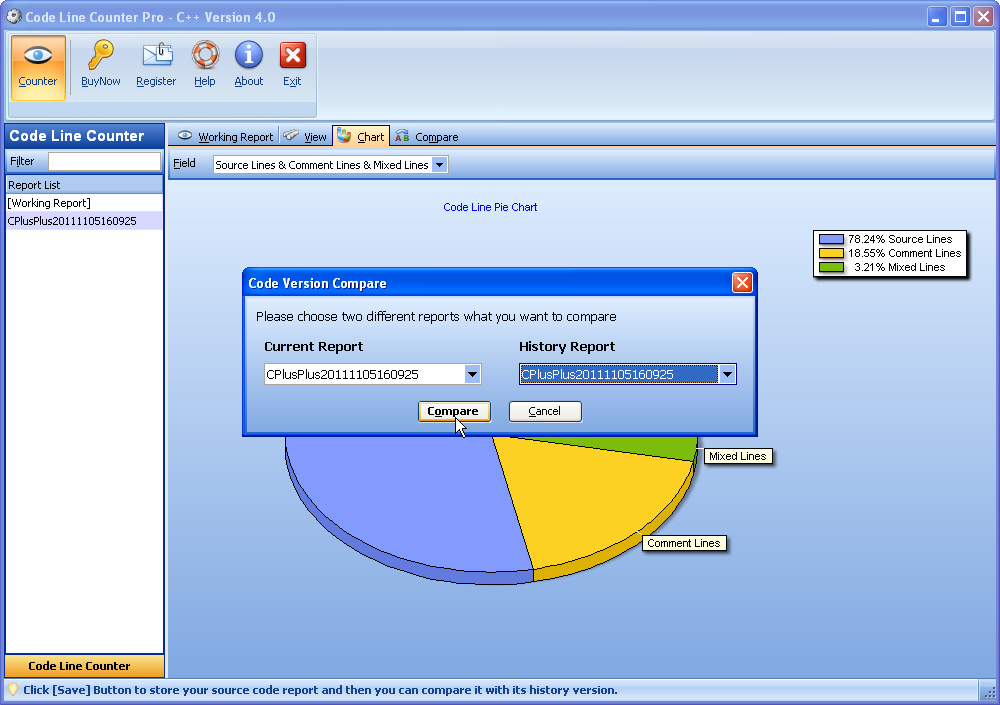Click the Code Line Counter bottom panel button
Screen dimensions: 1000x705
point(84,665)
